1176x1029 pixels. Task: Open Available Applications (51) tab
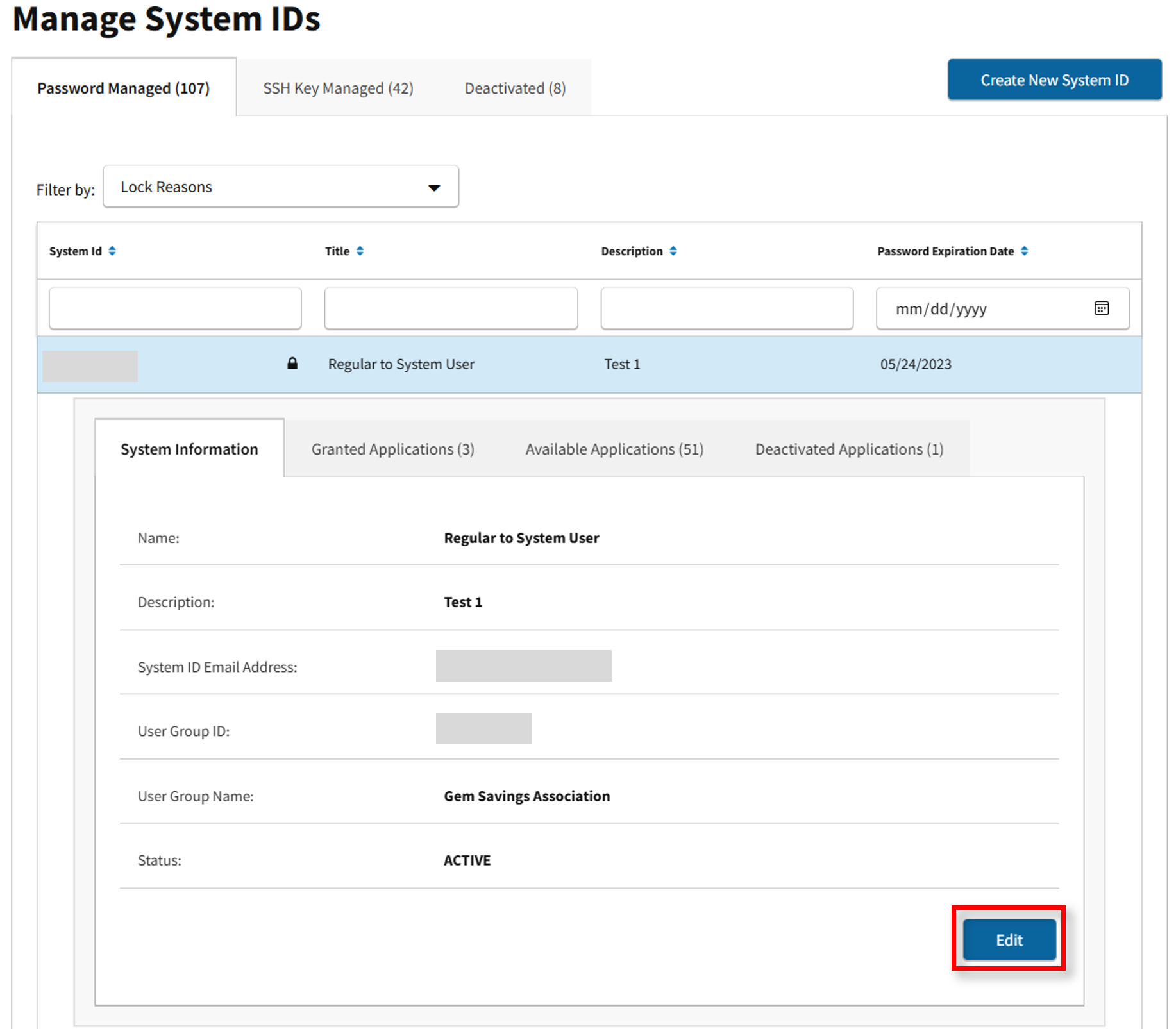(614, 449)
